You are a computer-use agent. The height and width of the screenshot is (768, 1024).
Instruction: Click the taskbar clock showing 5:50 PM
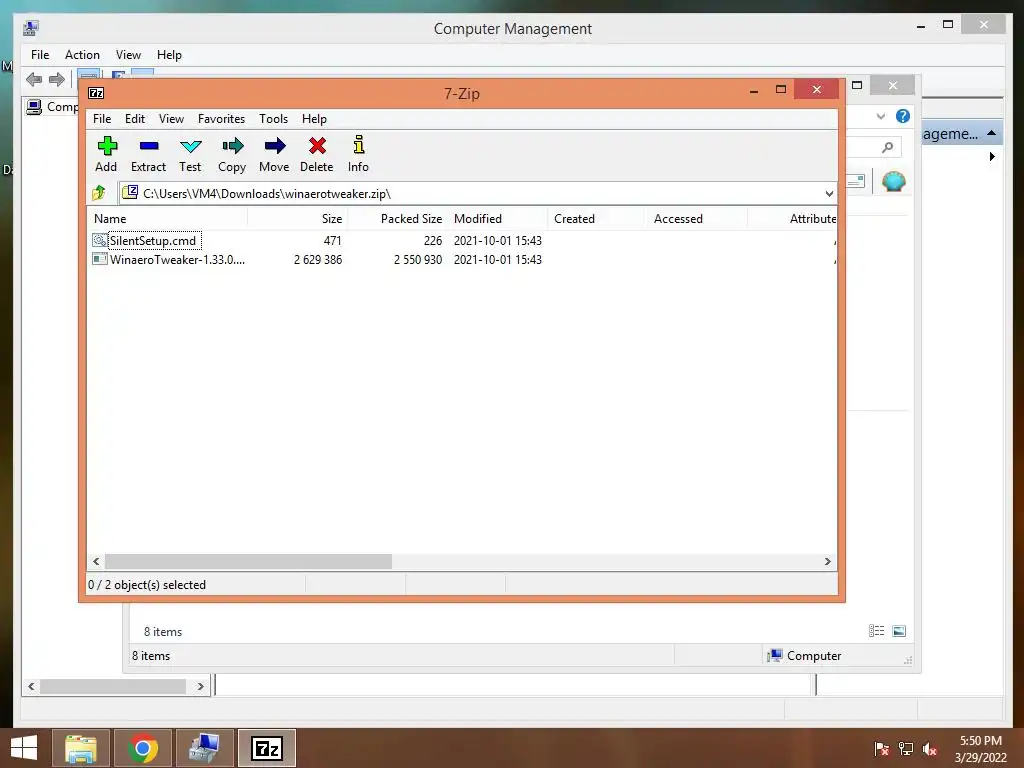click(x=980, y=749)
